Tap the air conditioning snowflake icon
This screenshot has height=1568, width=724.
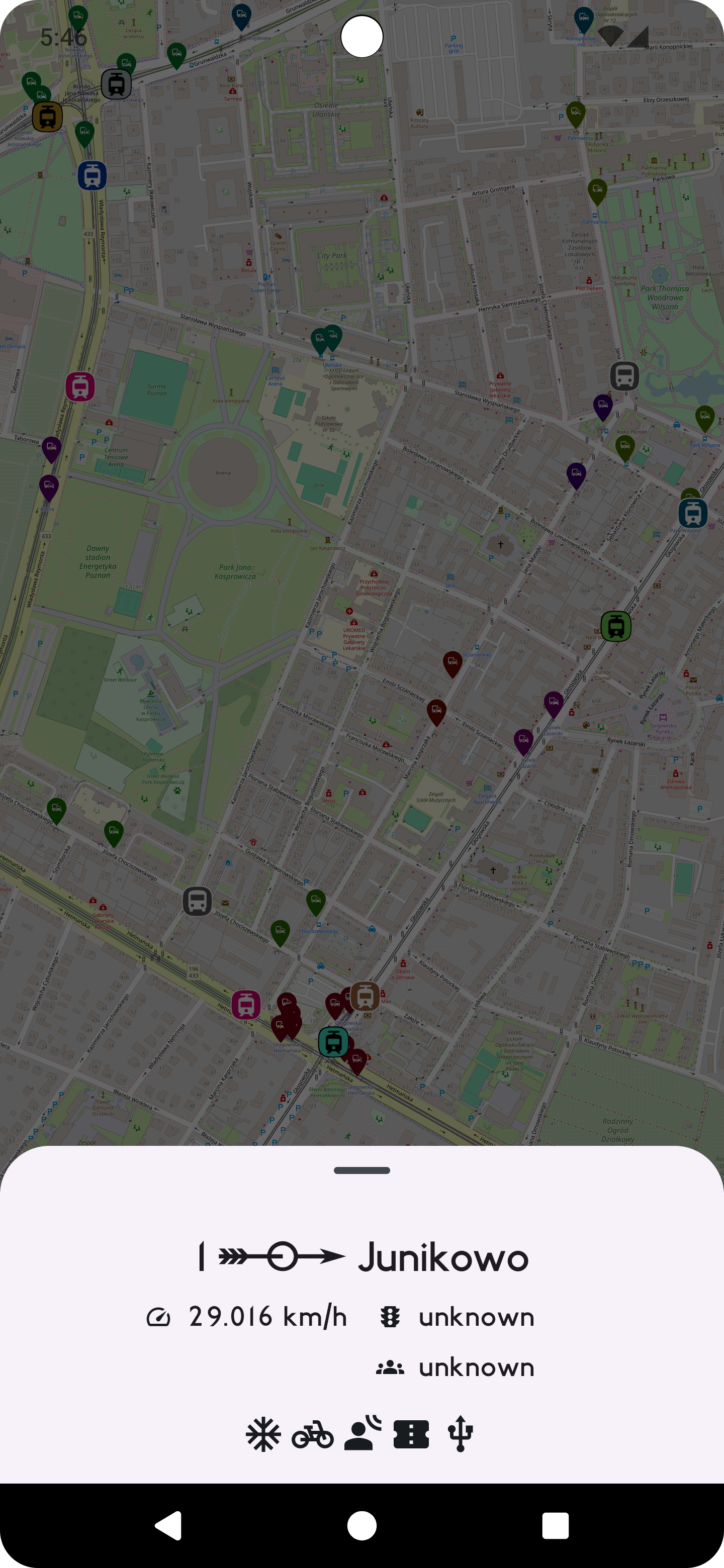tap(263, 1435)
